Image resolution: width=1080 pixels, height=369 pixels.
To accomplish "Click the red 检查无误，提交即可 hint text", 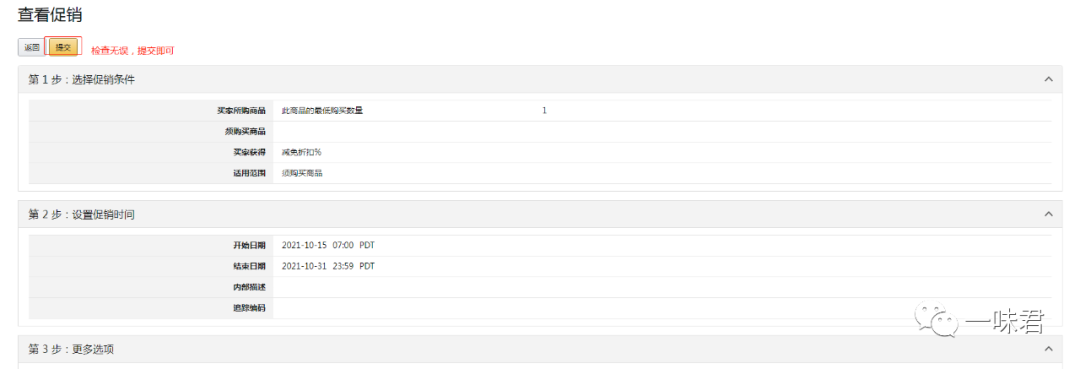I will tap(133, 51).
